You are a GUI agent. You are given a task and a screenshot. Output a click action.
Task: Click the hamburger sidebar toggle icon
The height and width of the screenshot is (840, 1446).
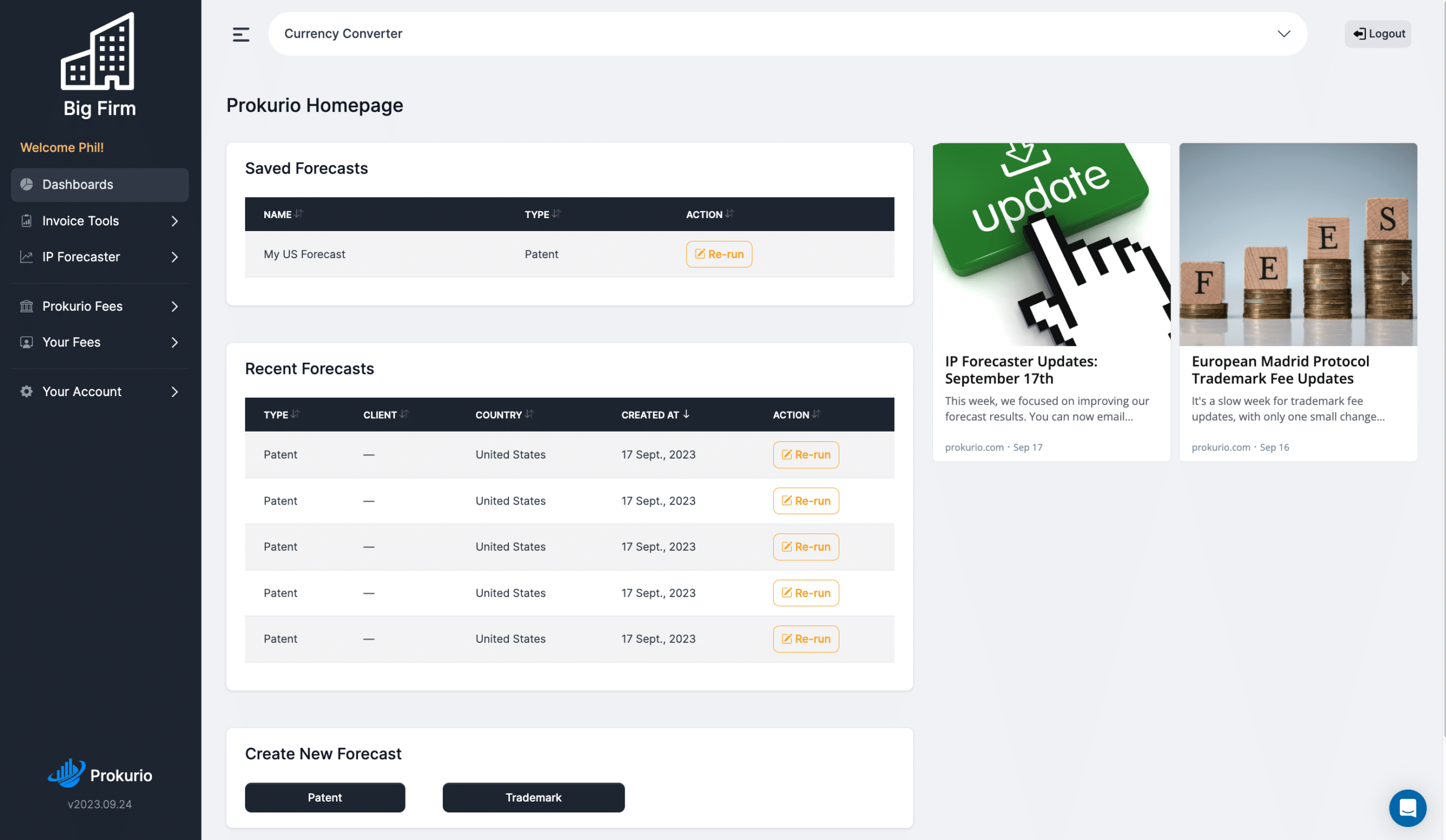[x=241, y=34]
